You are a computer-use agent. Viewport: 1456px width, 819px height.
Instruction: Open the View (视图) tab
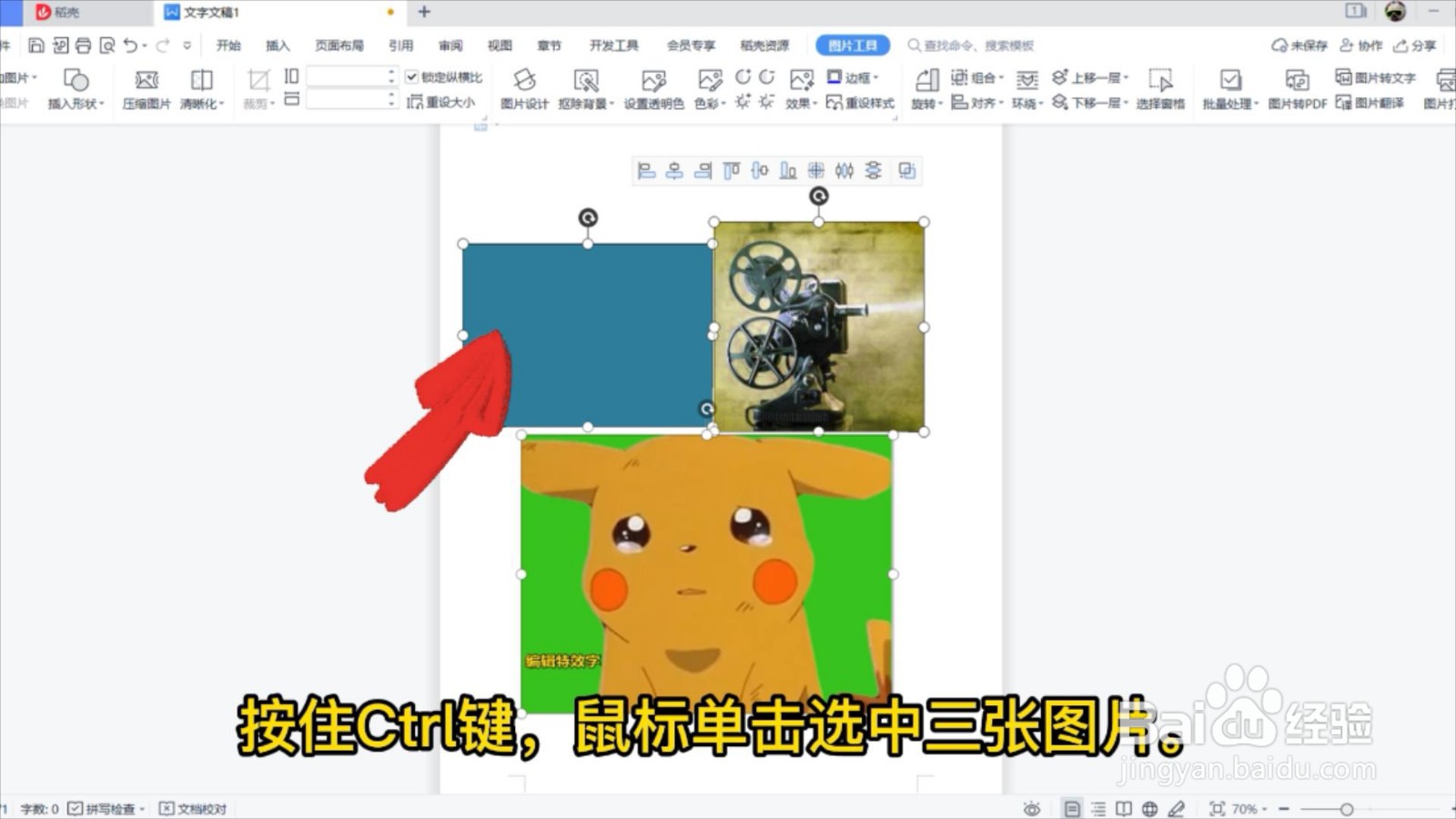[x=500, y=45]
